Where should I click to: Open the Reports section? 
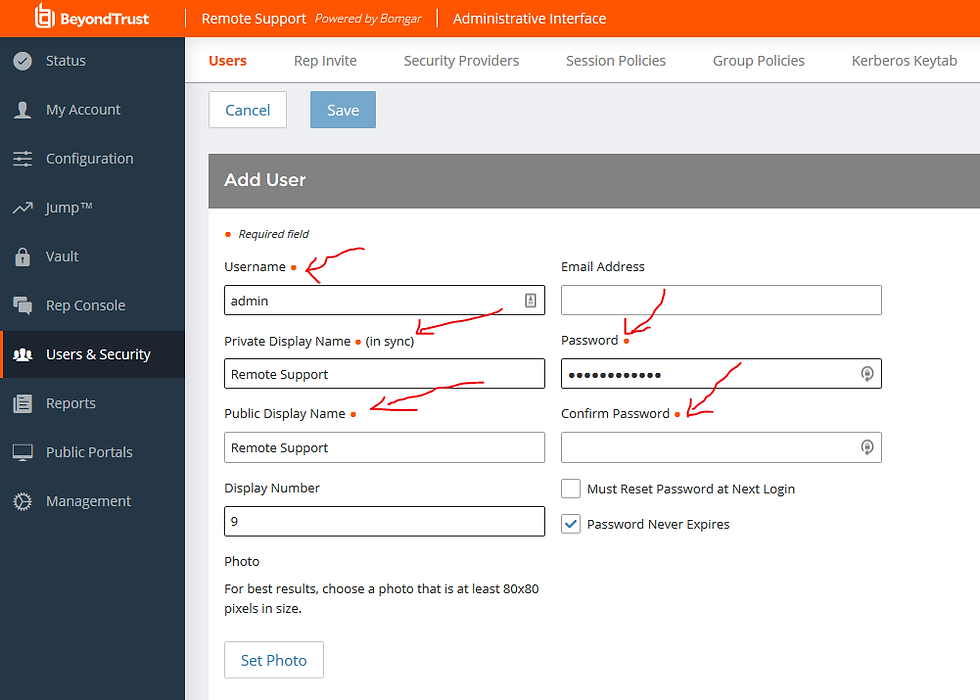[92, 403]
